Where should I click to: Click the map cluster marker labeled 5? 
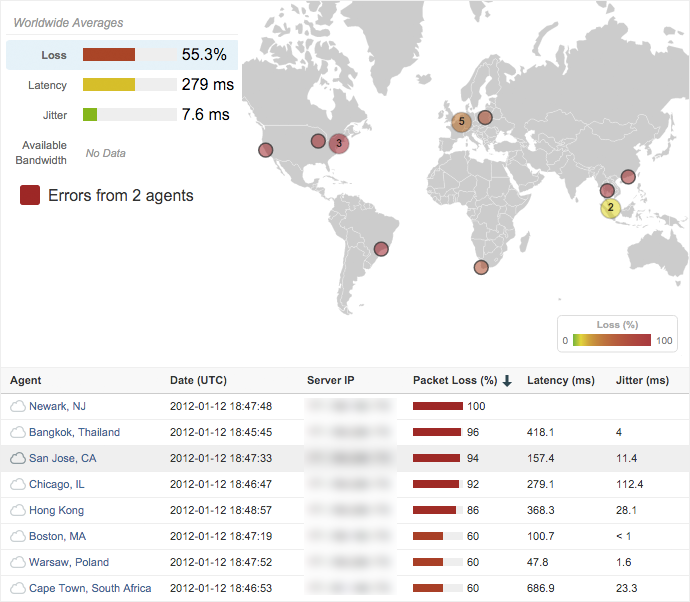click(460, 123)
